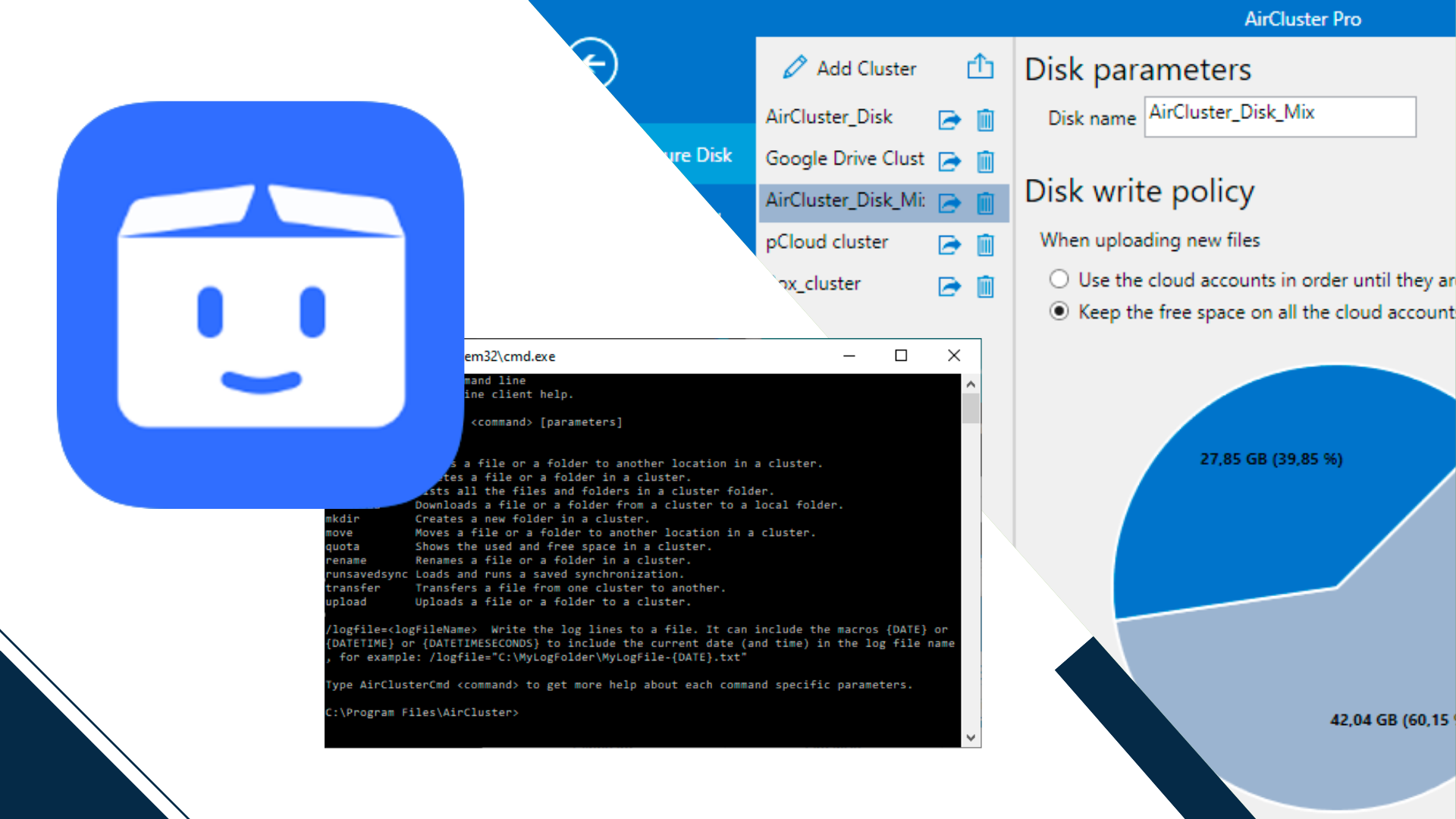Viewport: 1456px width, 819px height.
Task: Click the Add Cluster label
Action: coord(866,68)
